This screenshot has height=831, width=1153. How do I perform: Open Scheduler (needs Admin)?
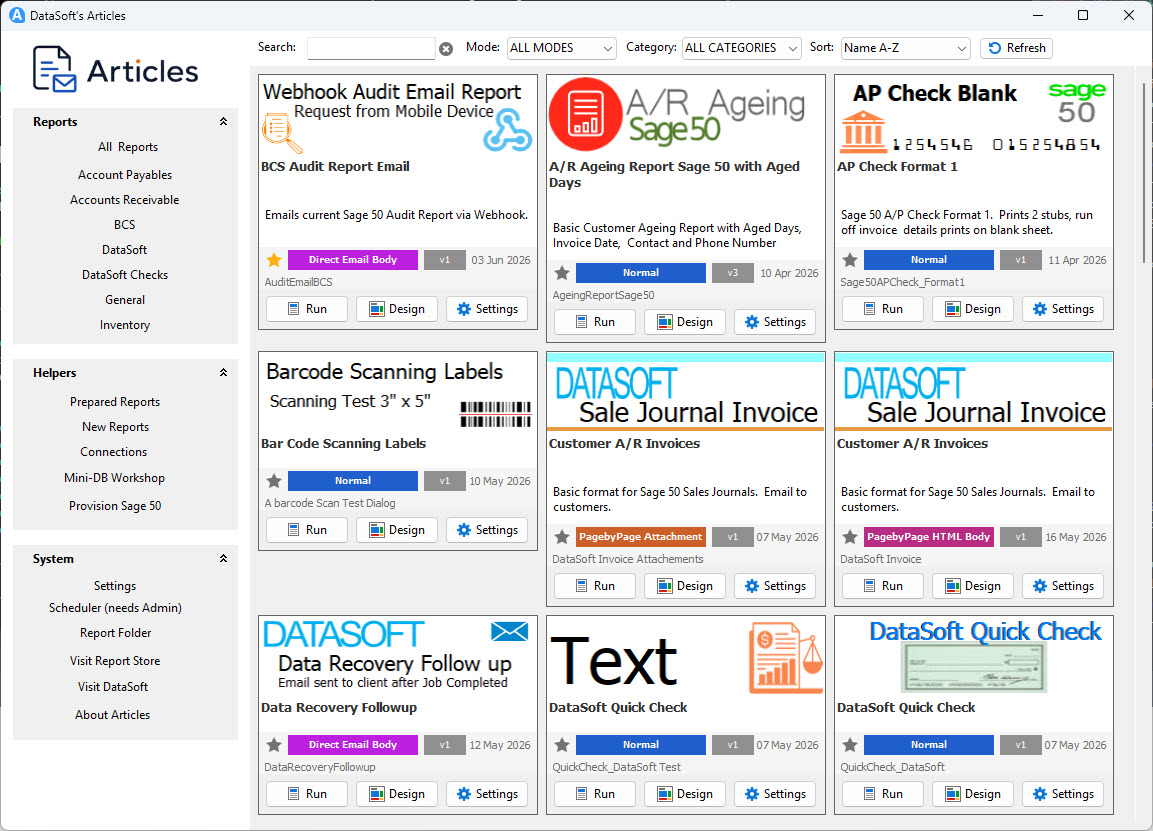[115, 608]
